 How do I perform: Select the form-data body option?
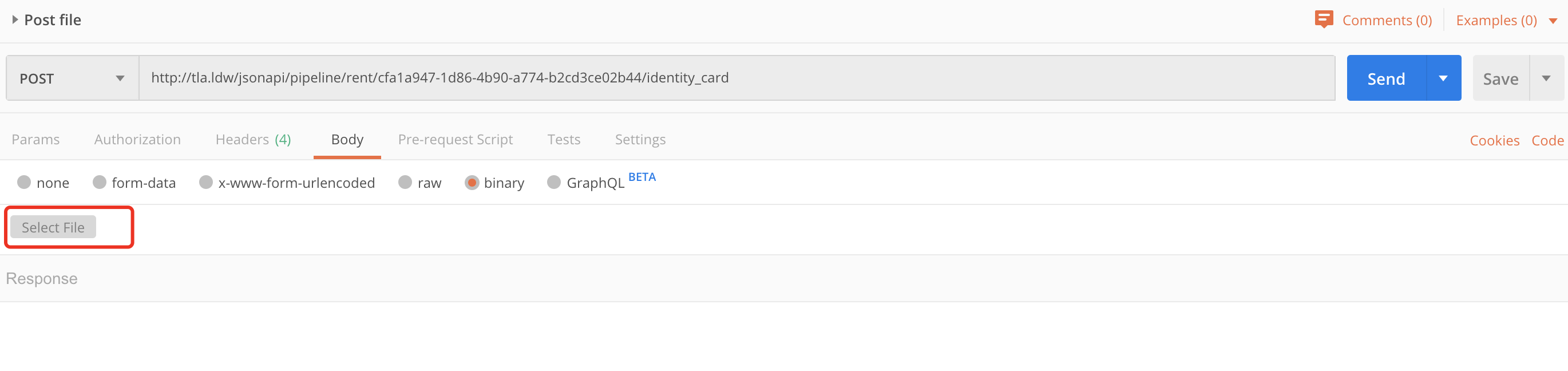pyautogui.click(x=100, y=182)
